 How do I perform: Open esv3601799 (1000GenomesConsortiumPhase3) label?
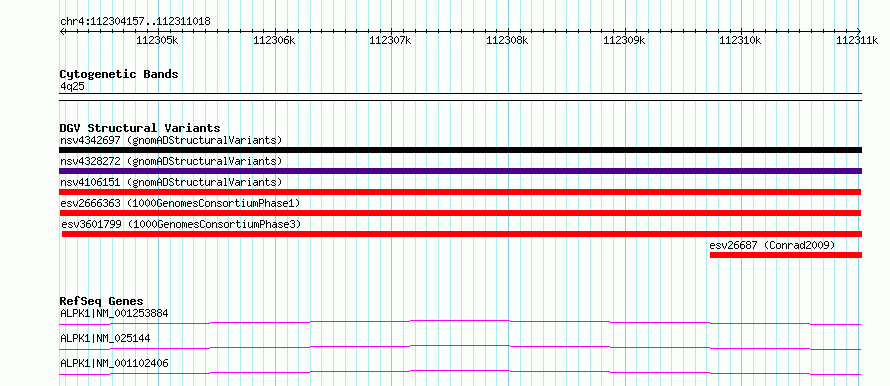click(x=182, y=224)
